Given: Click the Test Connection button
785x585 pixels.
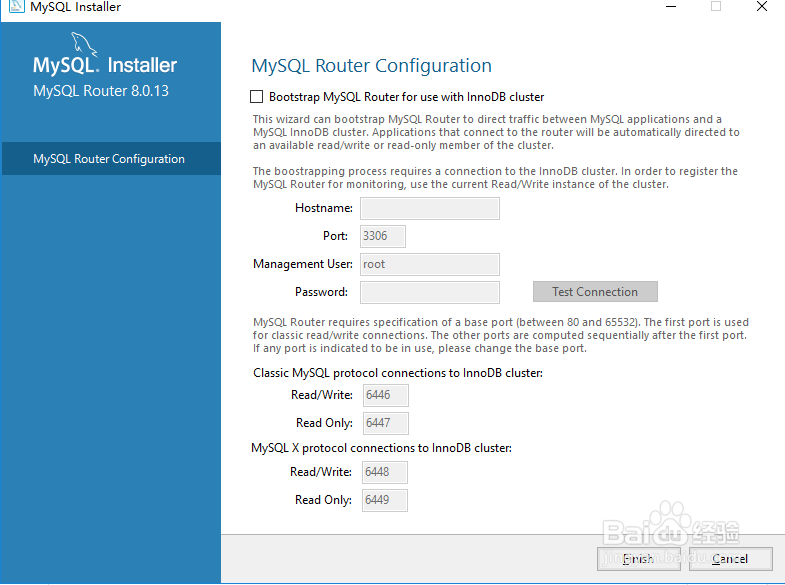Looking at the screenshot, I should pyautogui.click(x=595, y=292).
